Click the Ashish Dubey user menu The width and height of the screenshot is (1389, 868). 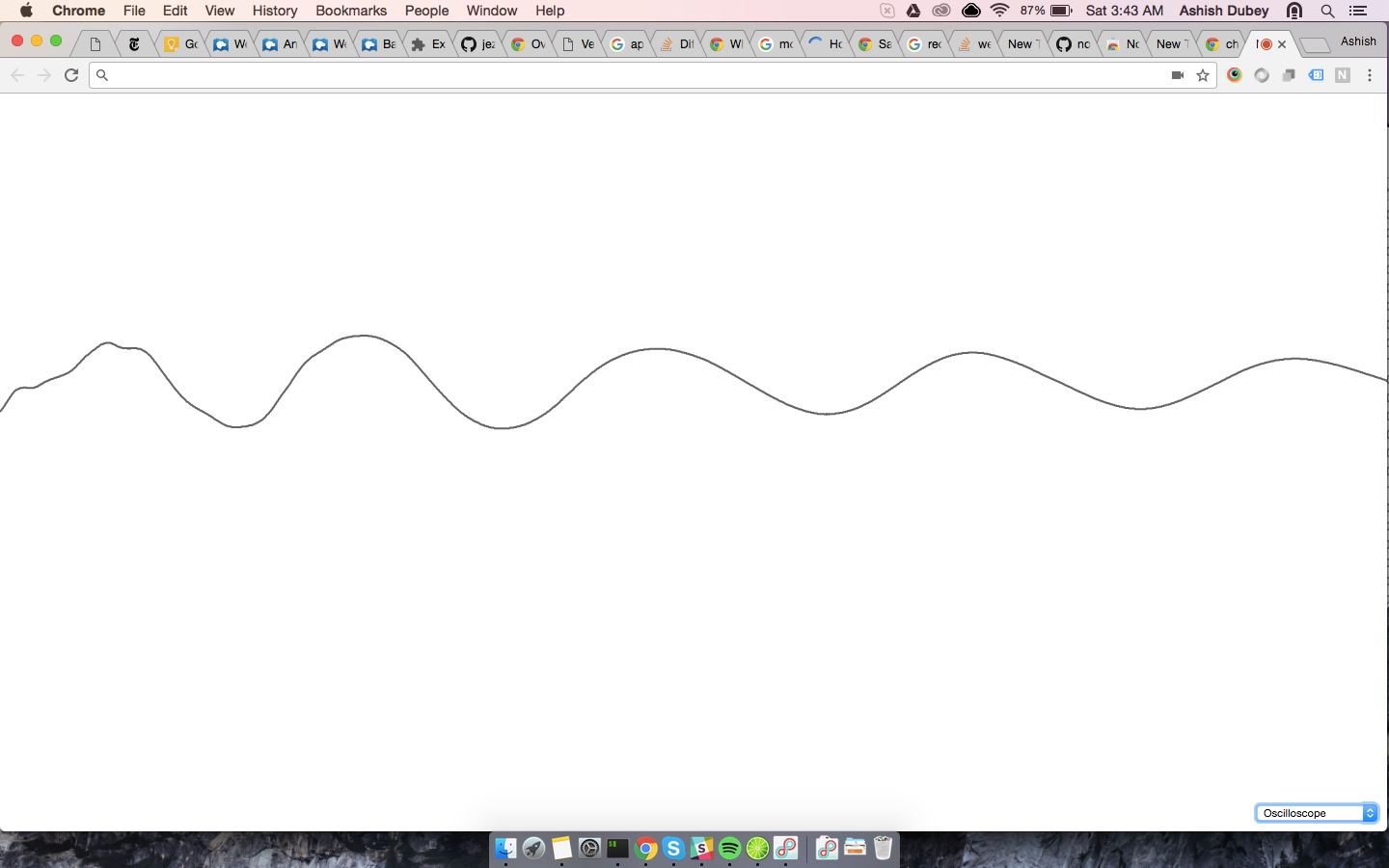pyautogui.click(x=1223, y=11)
